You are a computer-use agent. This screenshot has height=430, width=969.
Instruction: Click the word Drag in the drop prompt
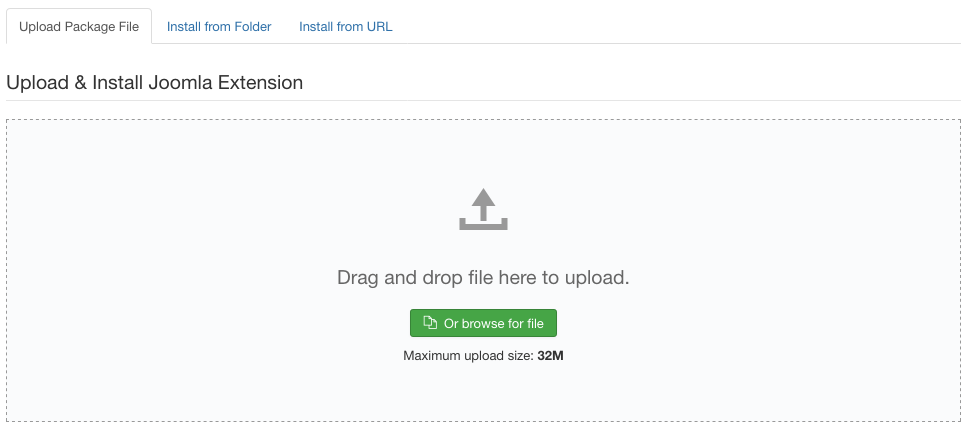point(359,277)
